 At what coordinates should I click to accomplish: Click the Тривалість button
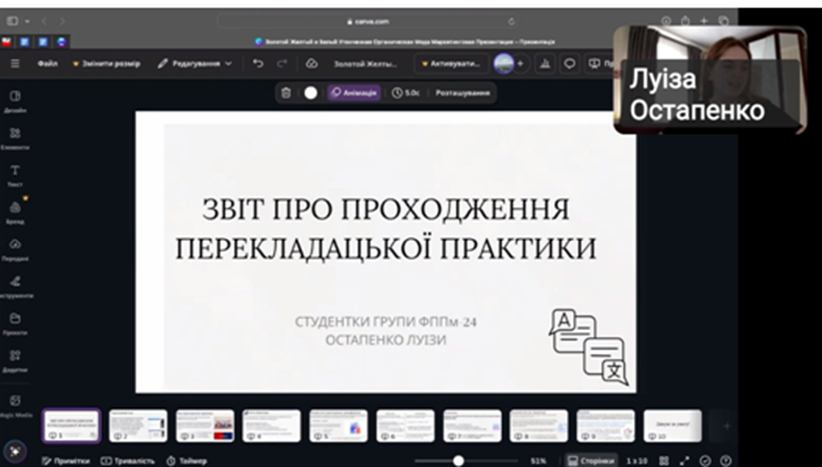click(128, 460)
